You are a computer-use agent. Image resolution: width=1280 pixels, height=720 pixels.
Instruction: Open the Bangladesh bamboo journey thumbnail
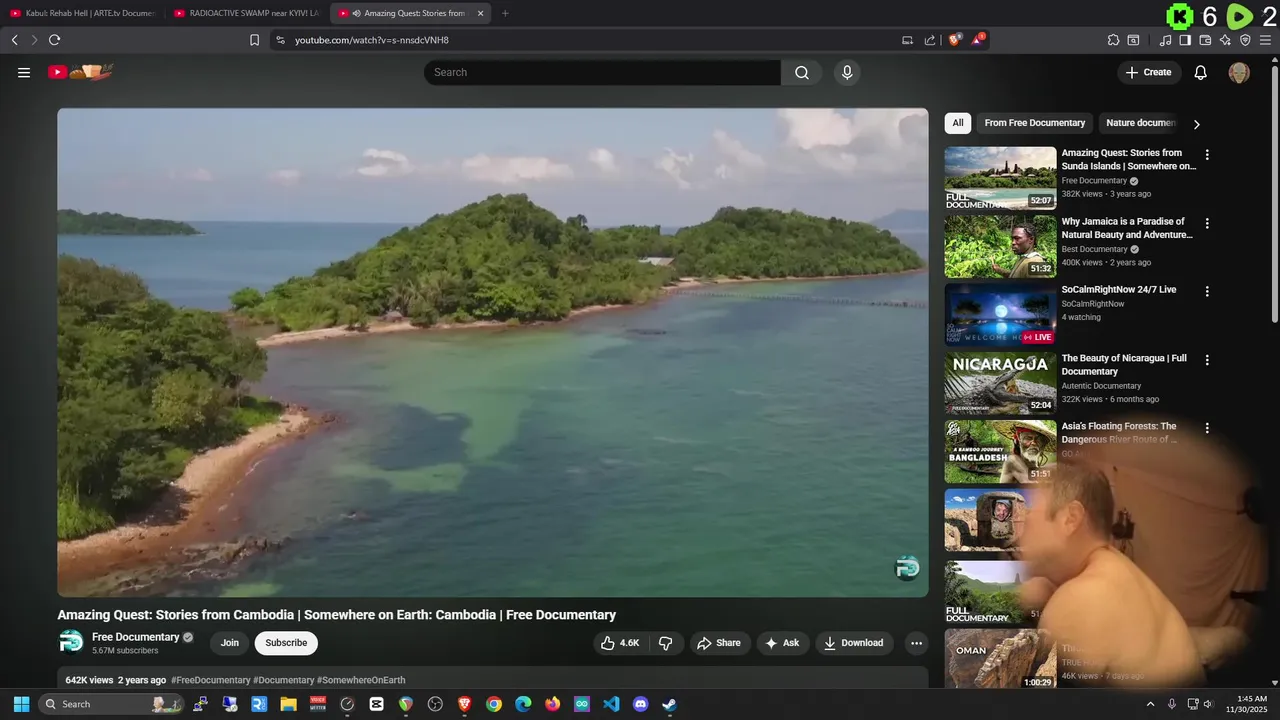click(x=1000, y=451)
